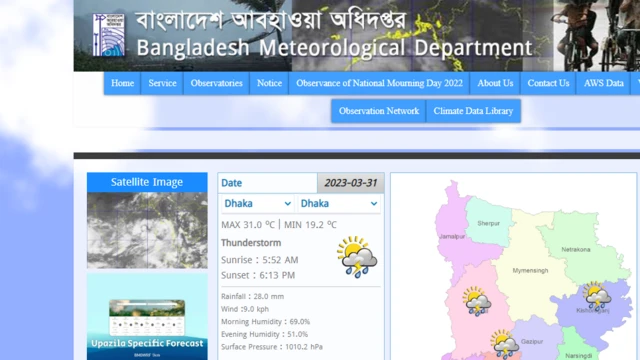Screen dimensions: 640x360
Task: Click the Bangladesh Meteorological Department title
Action: click(x=334, y=48)
